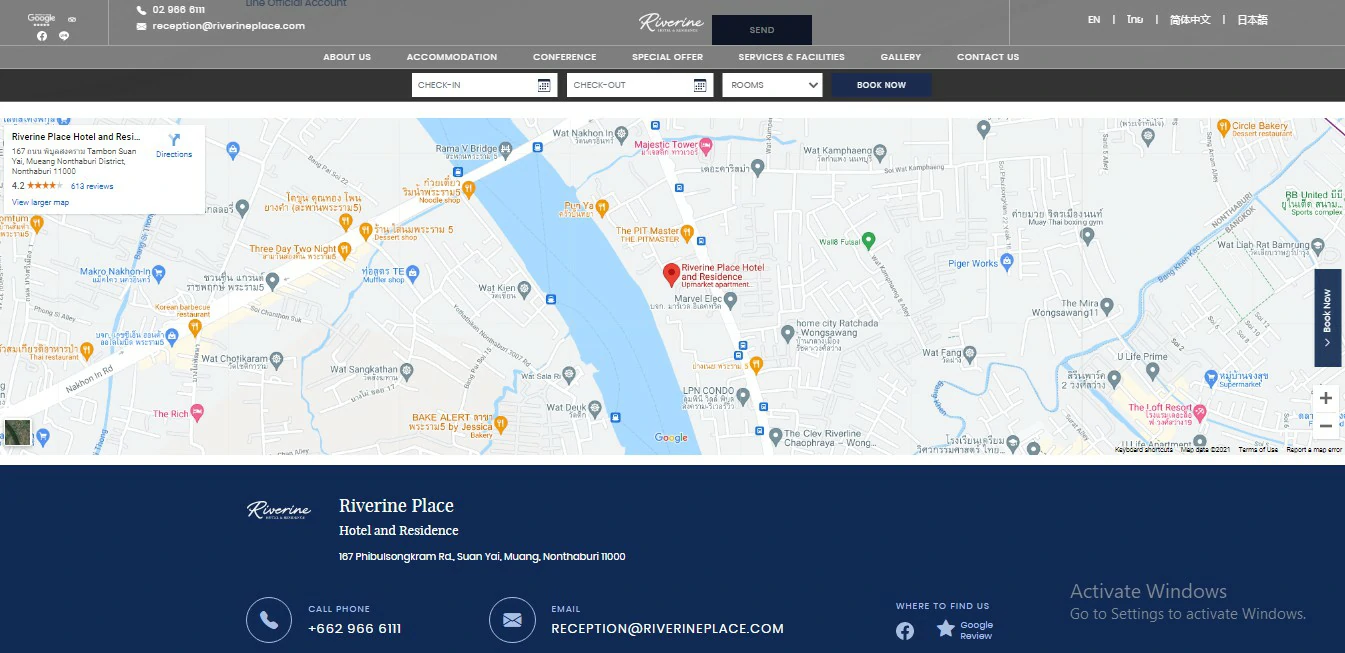Open the Special Offer menu item
This screenshot has height=653, width=1345.
click(667, 57)
